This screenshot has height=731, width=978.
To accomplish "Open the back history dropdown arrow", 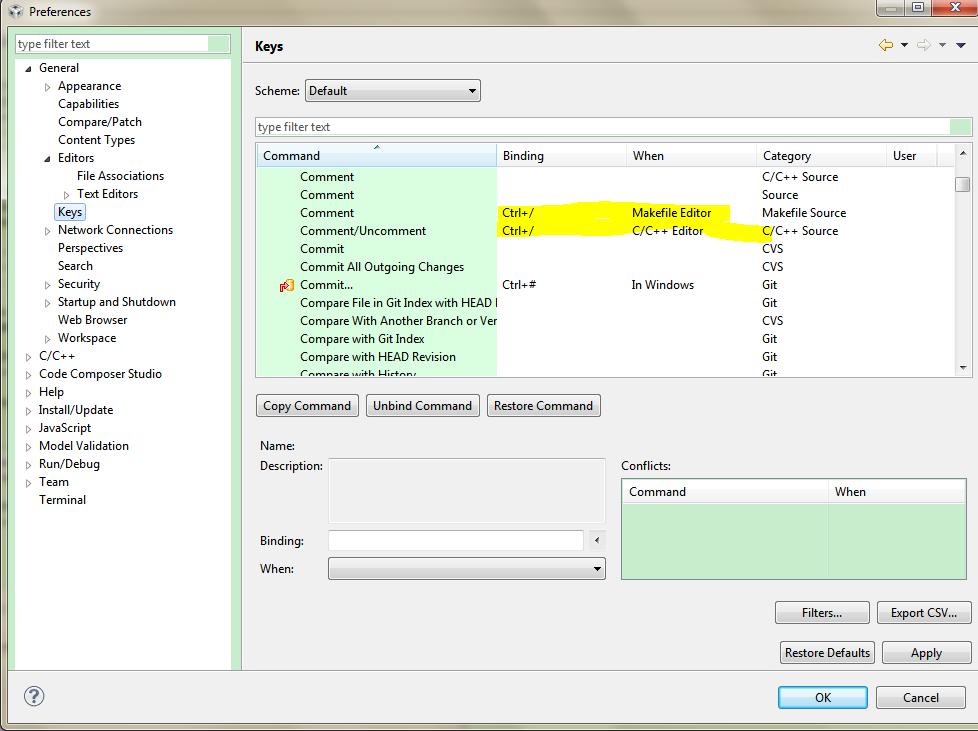I will [904, 45].
